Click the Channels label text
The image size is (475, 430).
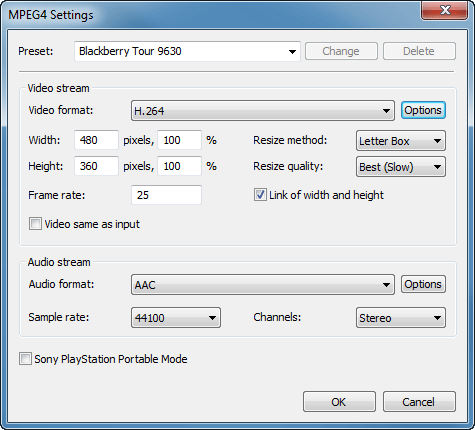point(277,317)
